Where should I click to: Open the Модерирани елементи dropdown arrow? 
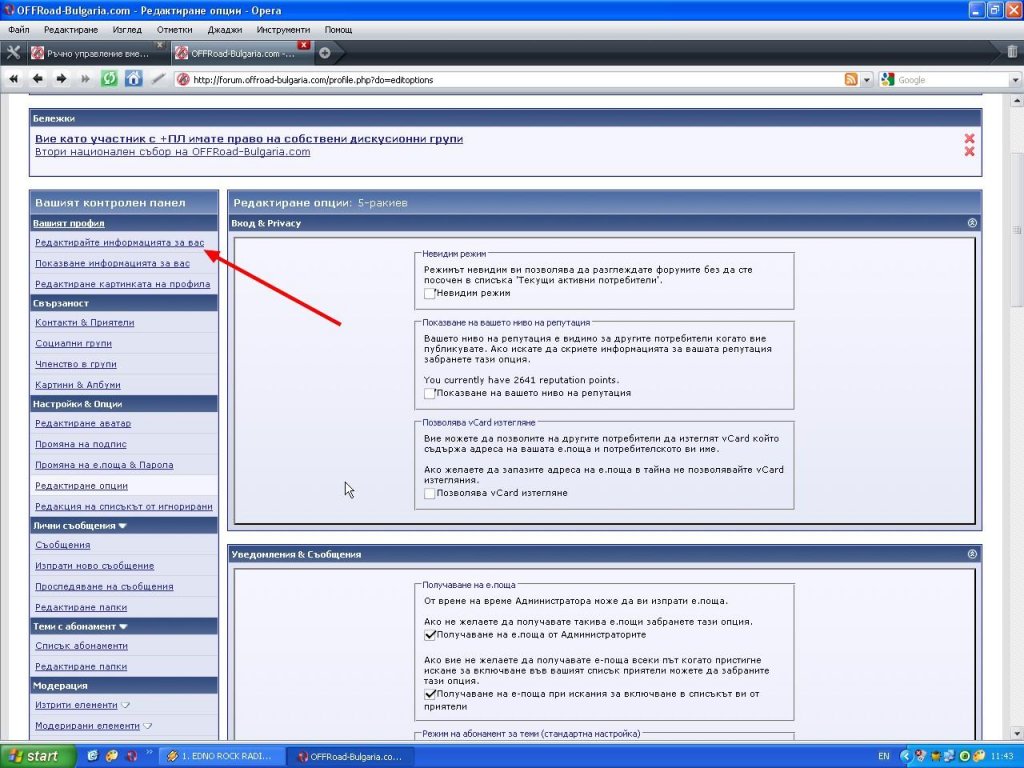click(148, 726)
